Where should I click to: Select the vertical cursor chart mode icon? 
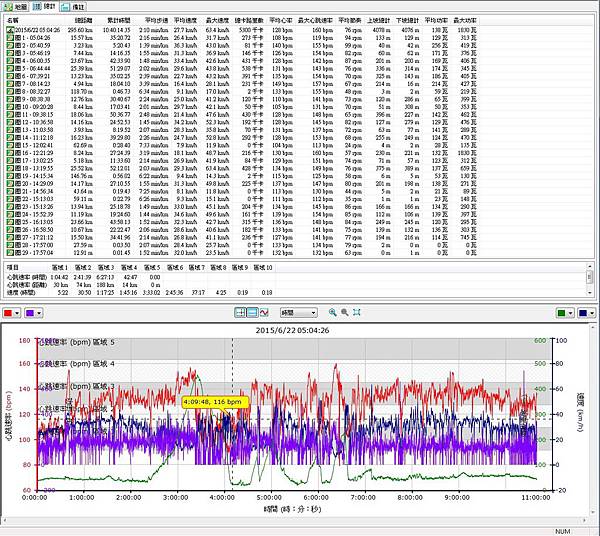point(241,313)
